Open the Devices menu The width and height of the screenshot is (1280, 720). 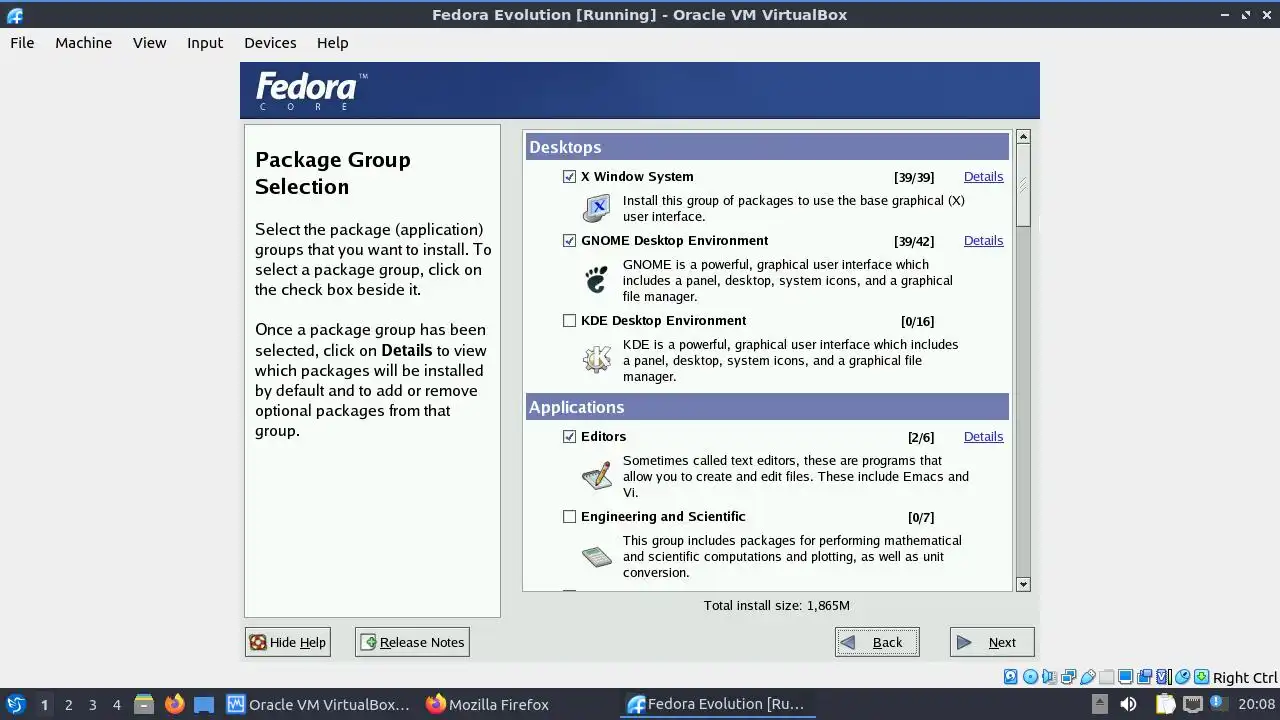[x=270, y=43]
